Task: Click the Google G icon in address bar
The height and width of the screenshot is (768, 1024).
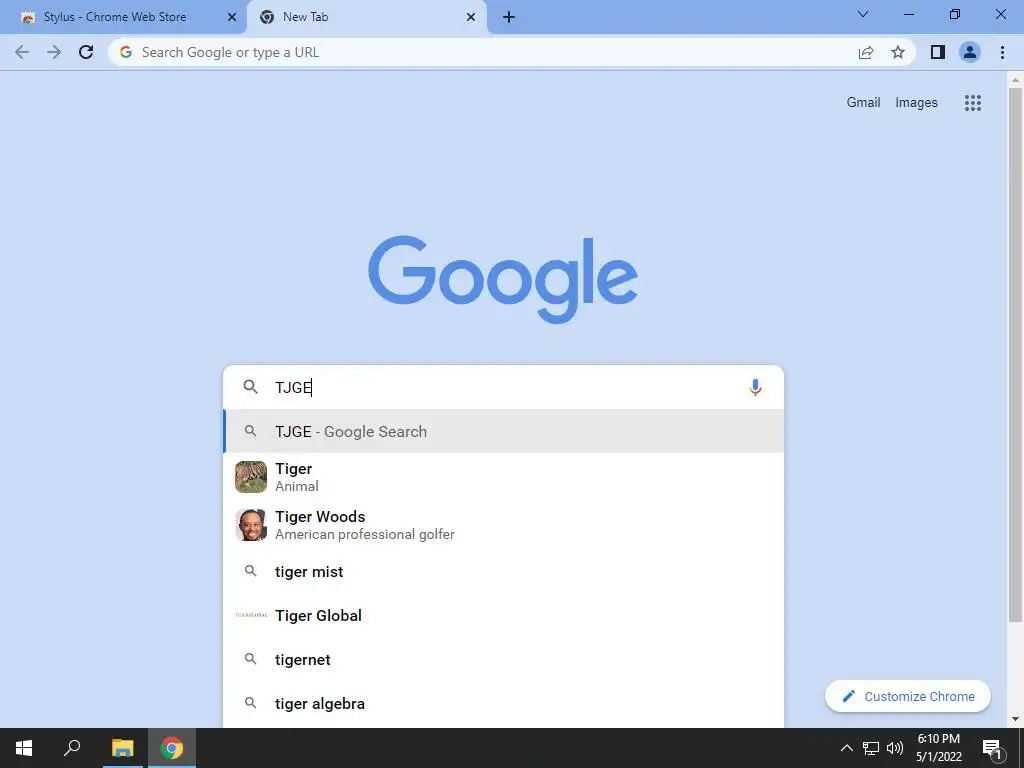Action: [125, 52]
